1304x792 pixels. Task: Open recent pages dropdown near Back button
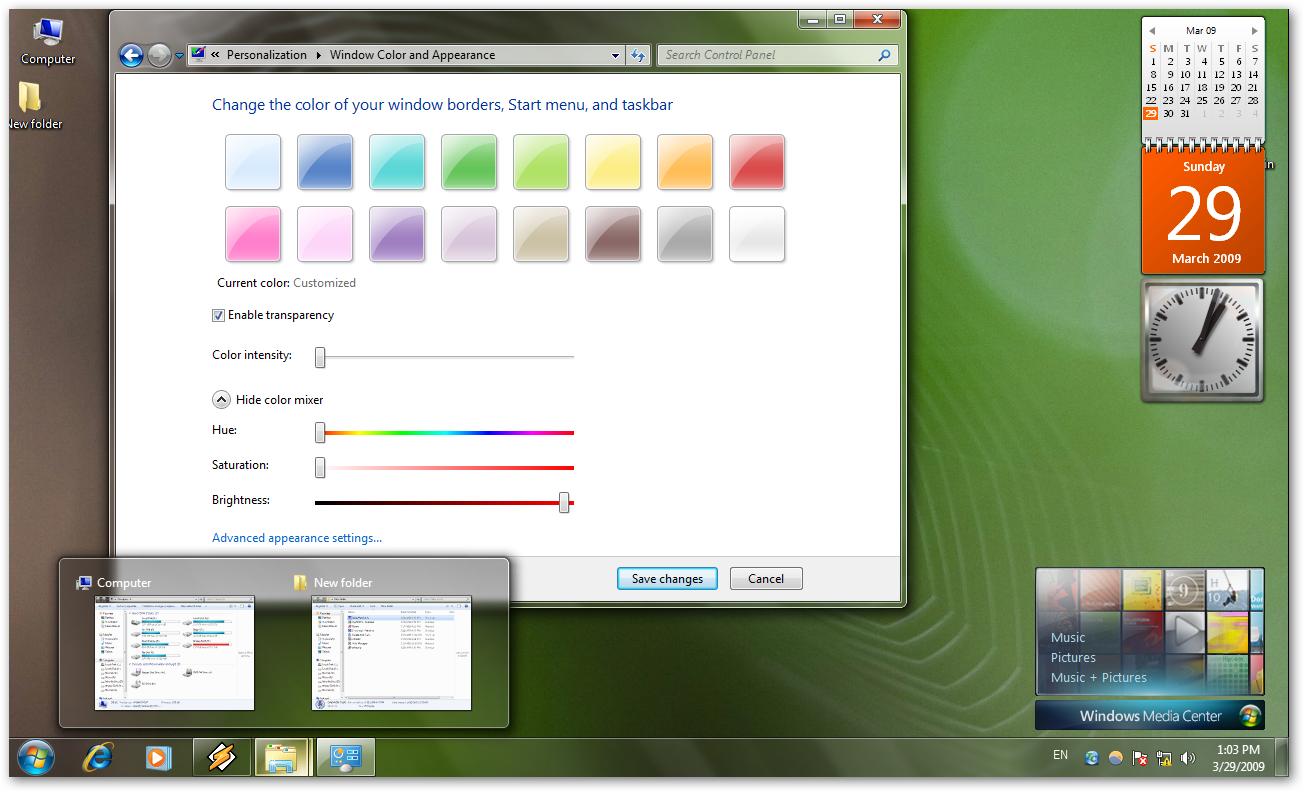point(180,56)
